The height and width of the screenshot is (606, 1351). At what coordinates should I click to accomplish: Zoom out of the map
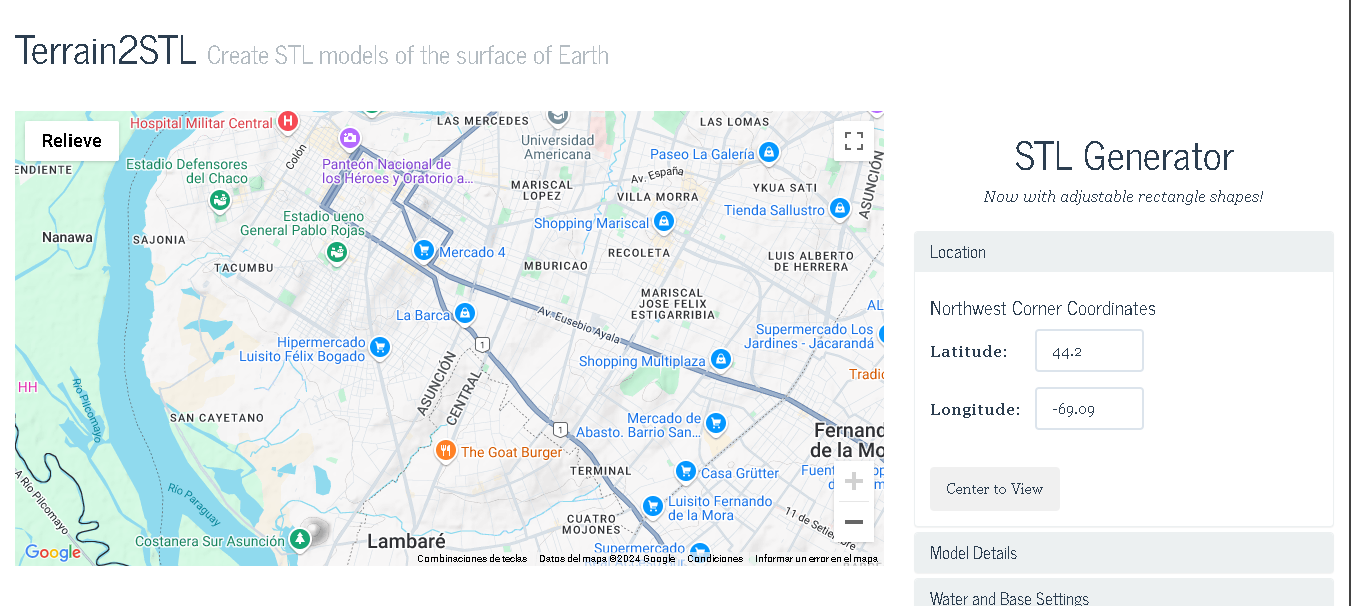coord(853,522)
